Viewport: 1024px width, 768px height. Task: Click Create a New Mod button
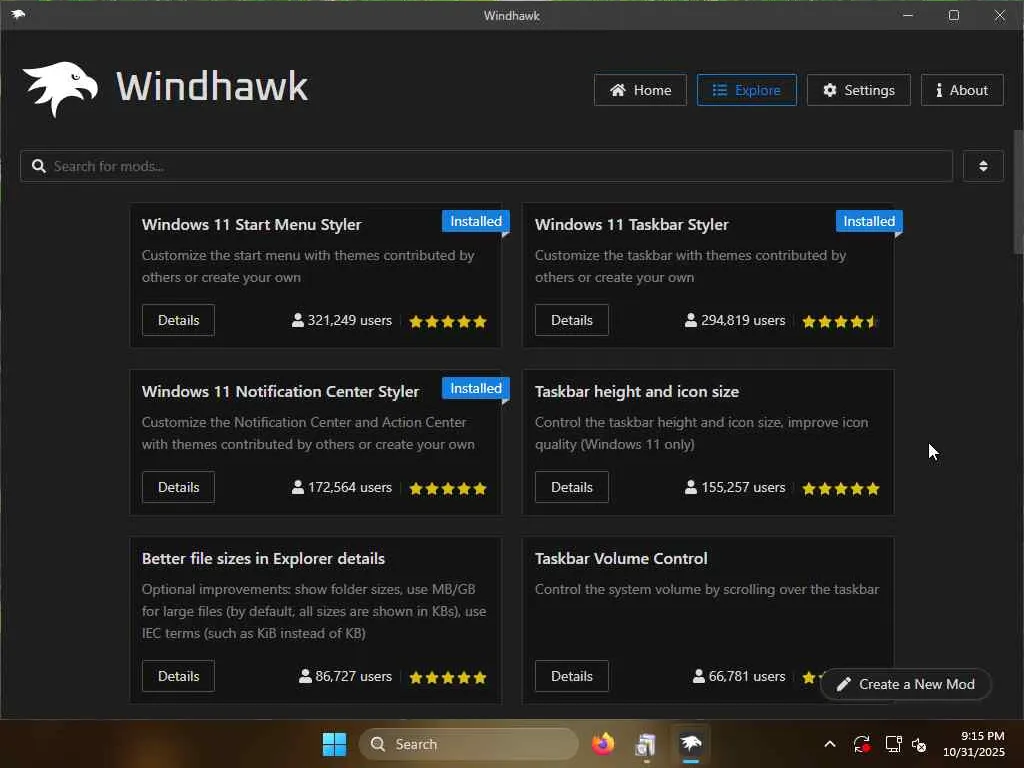pyautogui.click(x=906, y=684)
